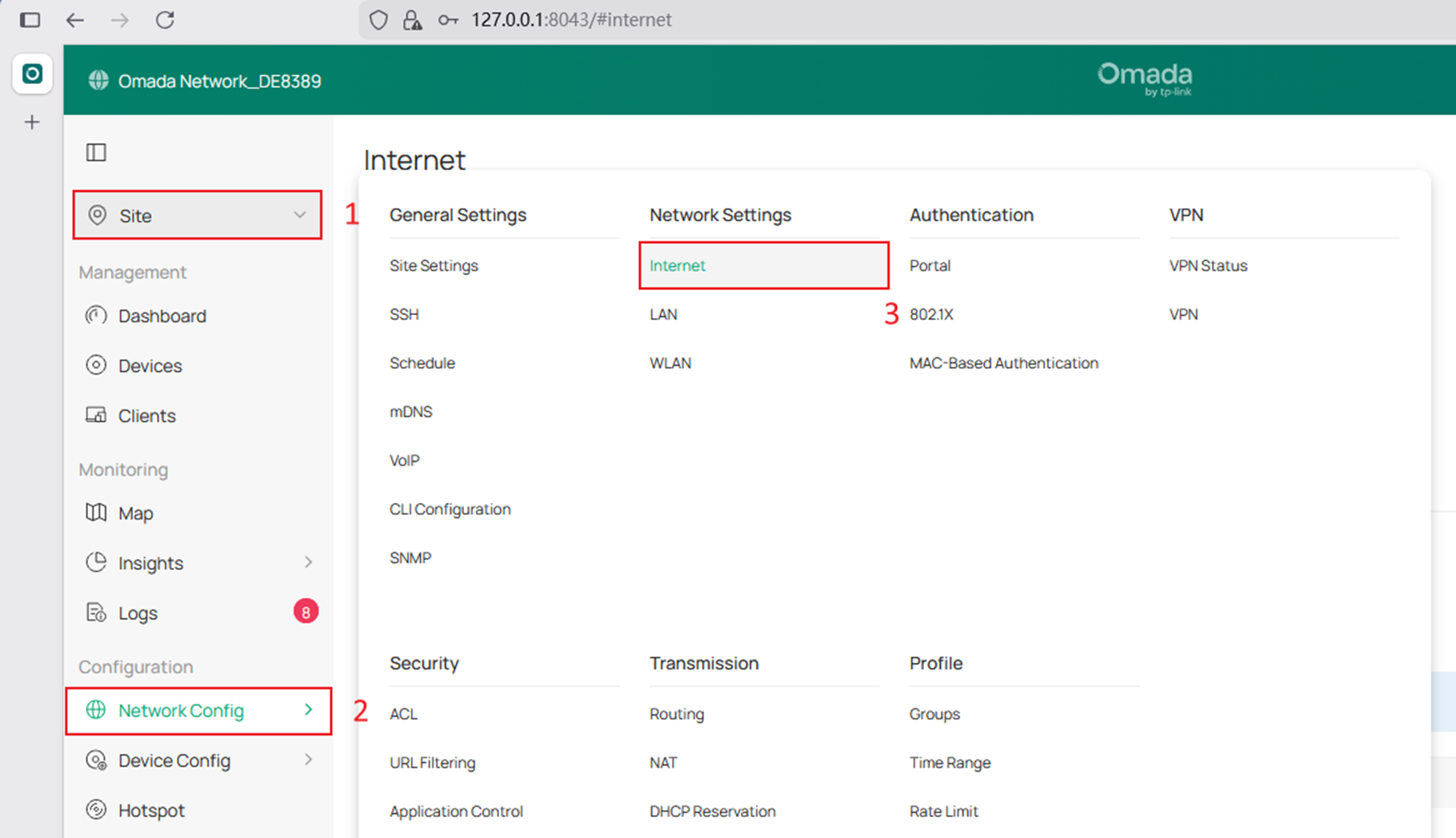Image resolution: width=1456 pixels, height=838 pixels.
Task: Expand the Network Config submenu
Action: point(307,710)
